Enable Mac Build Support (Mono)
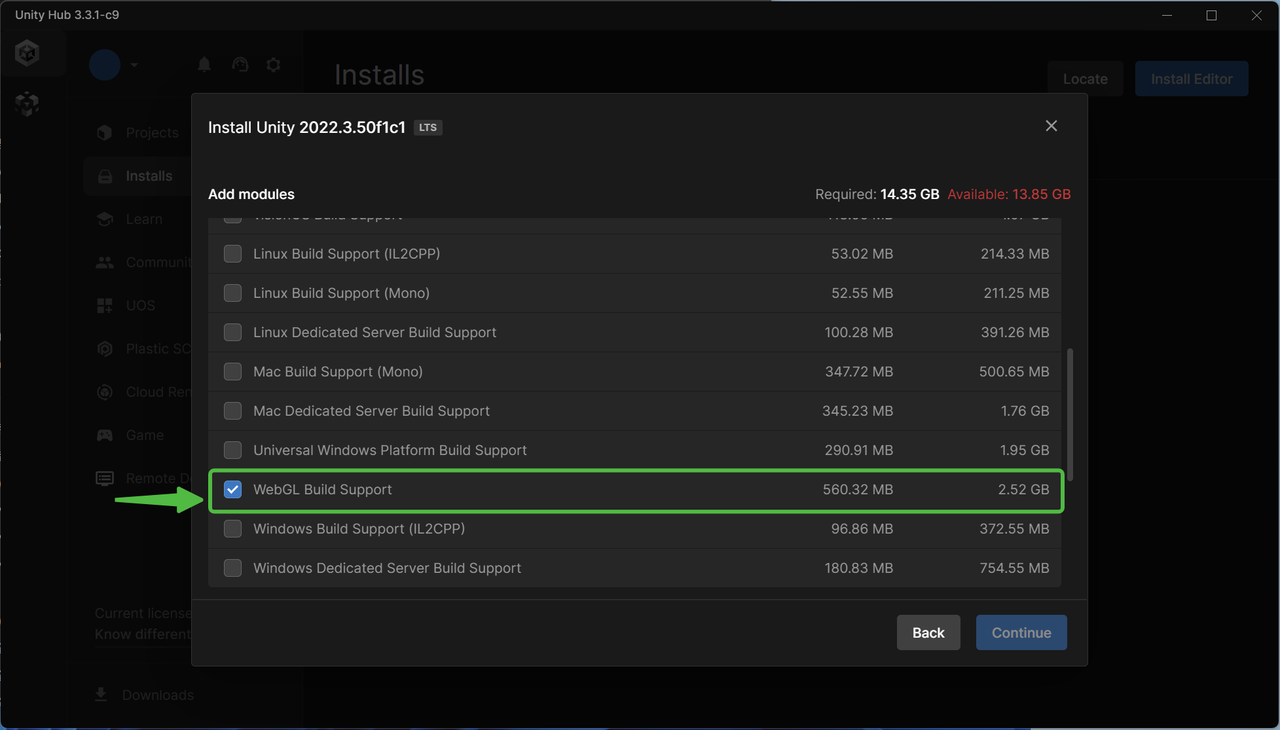Screen dimensions: 1280x730 point(232,371)
